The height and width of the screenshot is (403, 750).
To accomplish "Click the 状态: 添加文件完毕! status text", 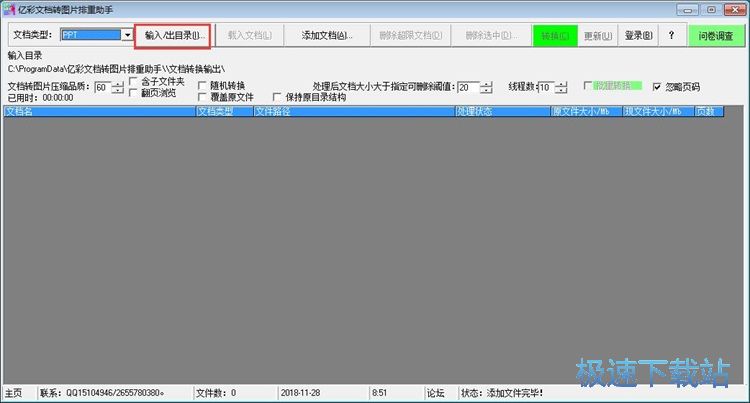I will pos(502,393).
